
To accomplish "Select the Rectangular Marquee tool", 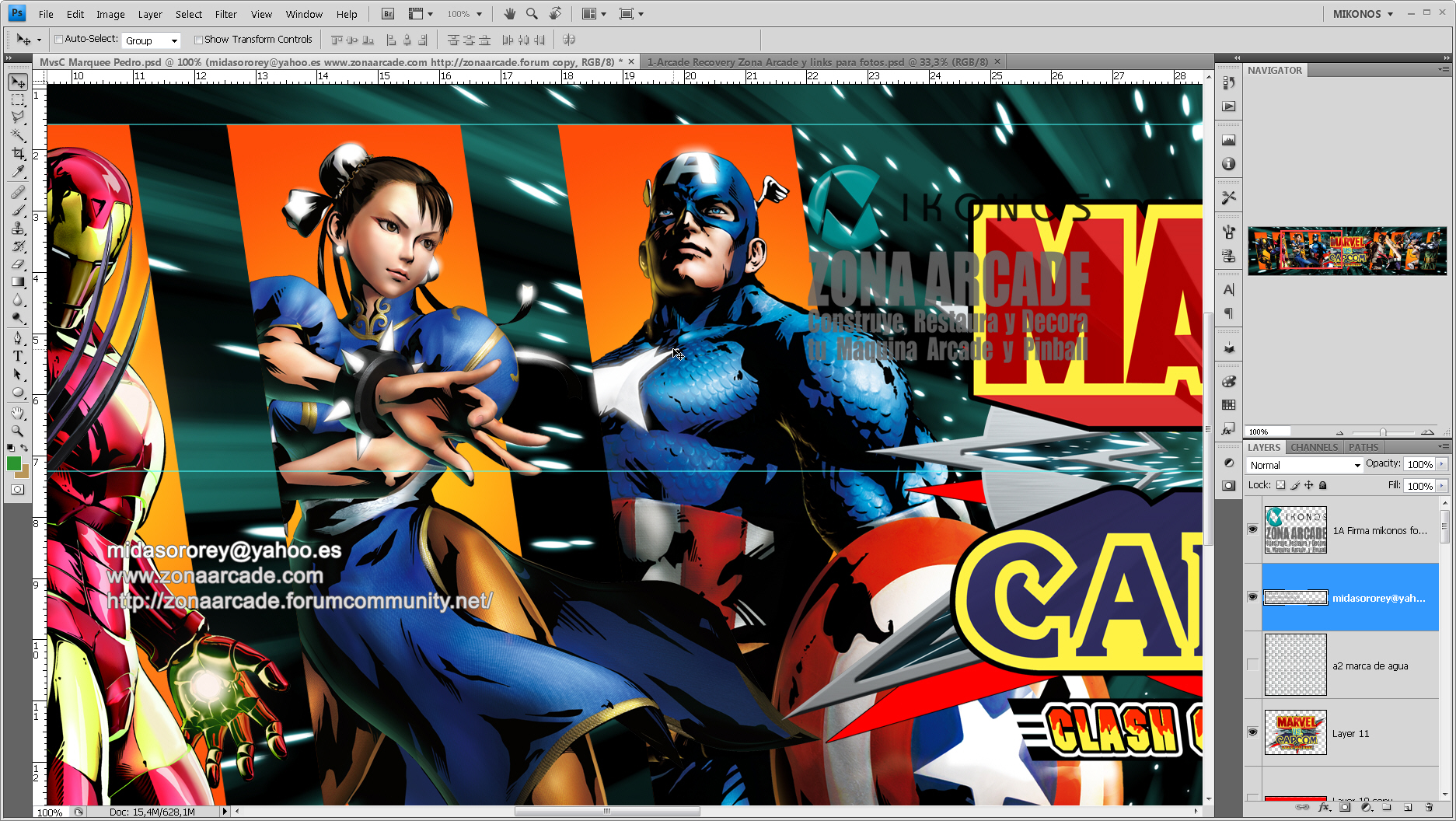I will coord(18,100).
